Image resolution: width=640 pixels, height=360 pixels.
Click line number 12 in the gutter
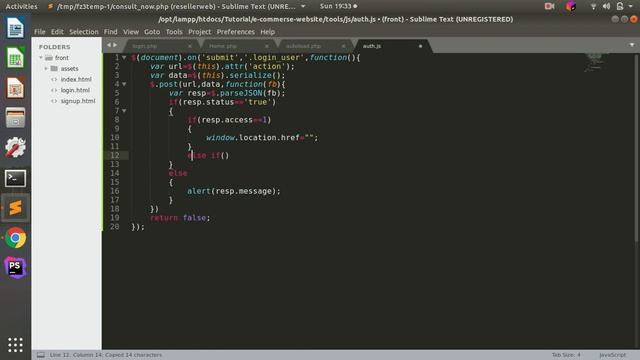click(115, 155)
